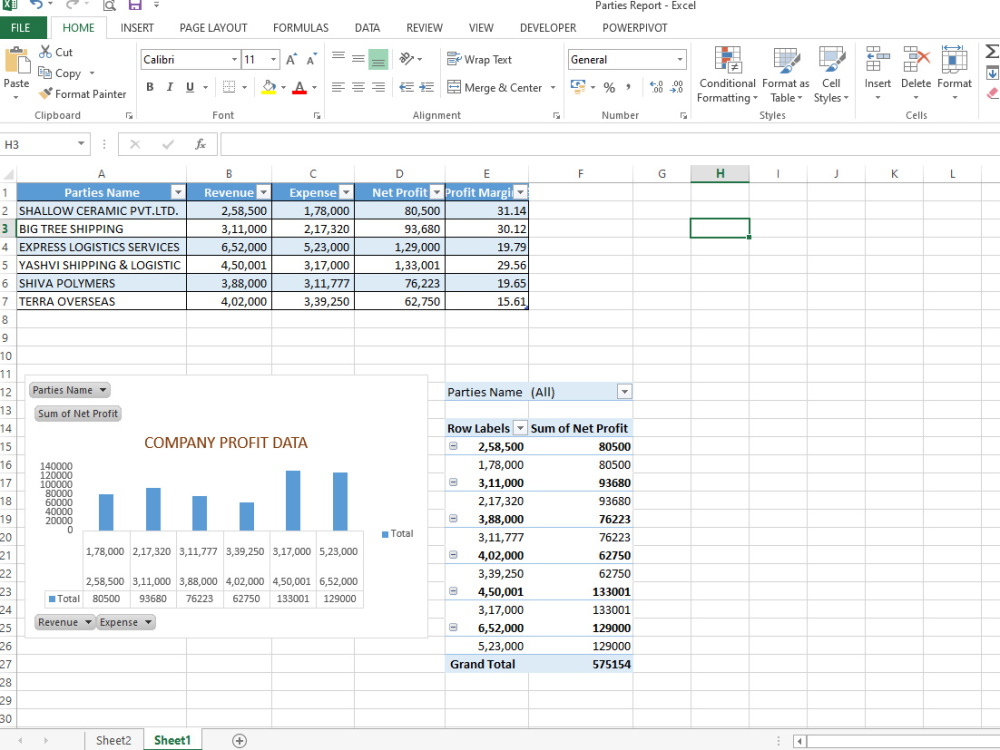Click the Name Box showing H3

coord(45,144)
